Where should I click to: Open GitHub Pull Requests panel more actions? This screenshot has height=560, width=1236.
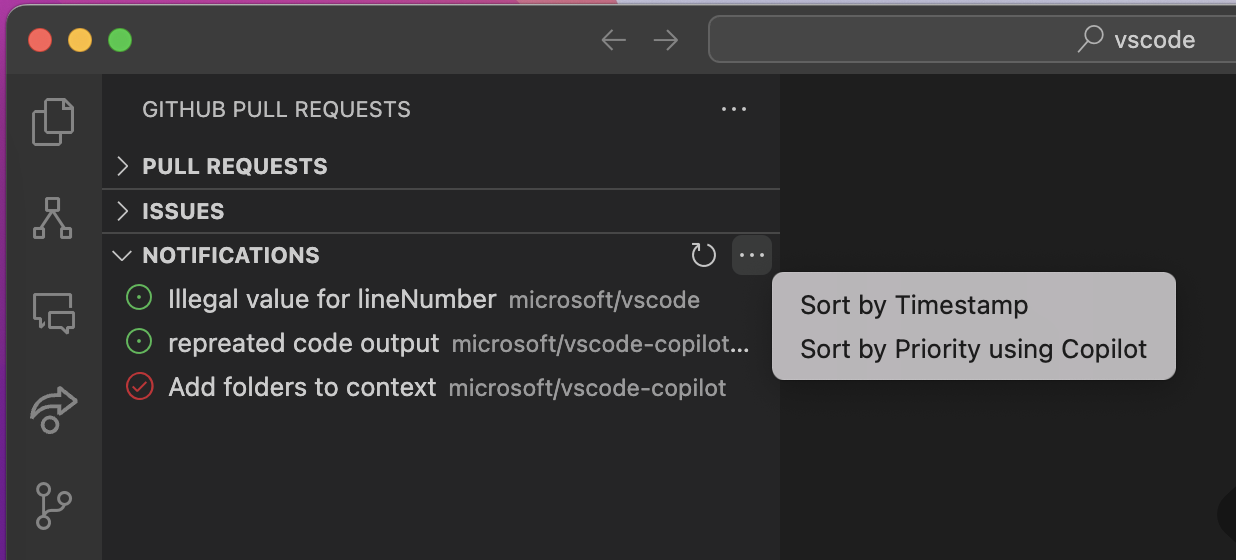point(734,109)
